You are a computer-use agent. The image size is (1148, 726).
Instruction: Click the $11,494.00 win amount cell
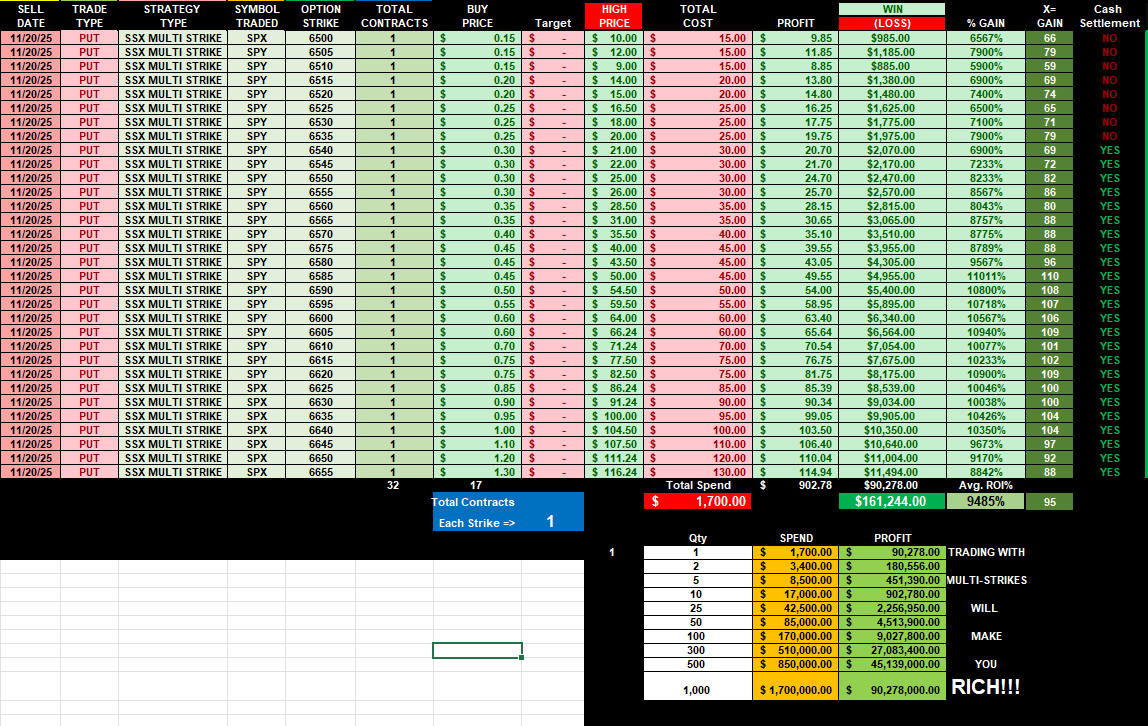pos(894,472)
